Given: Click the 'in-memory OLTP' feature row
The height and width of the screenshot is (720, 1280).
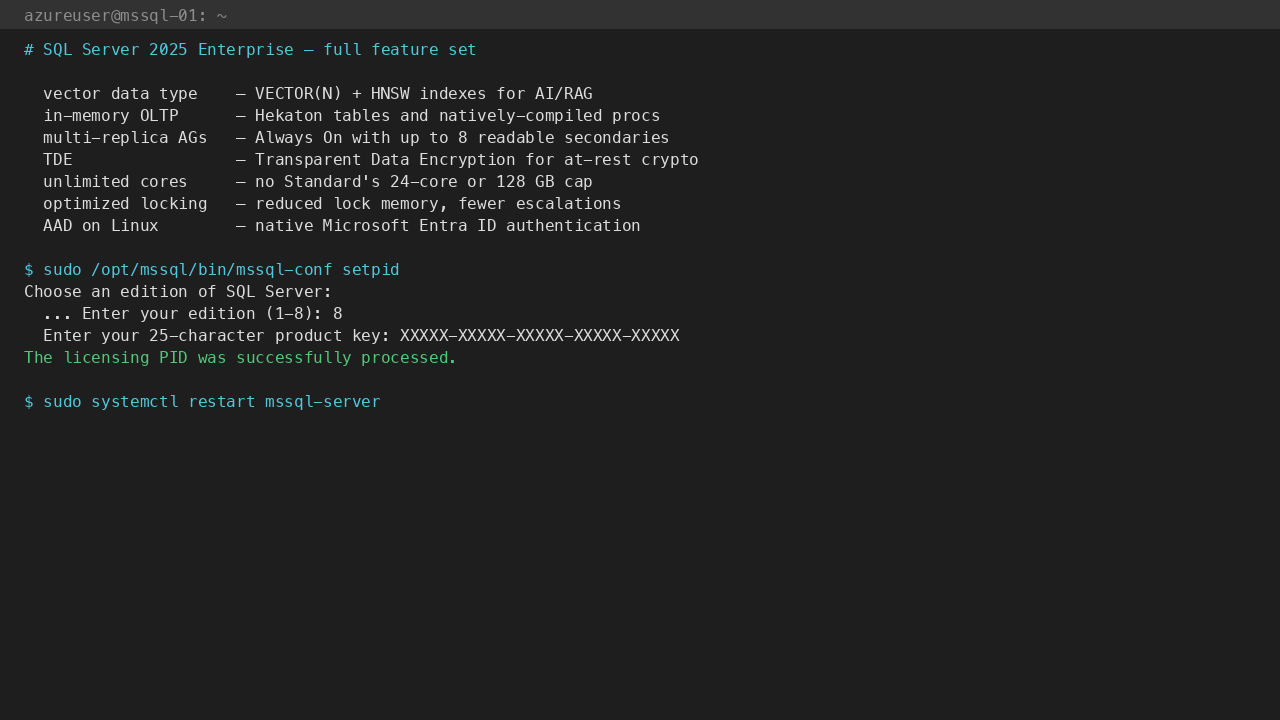Looking at the screenshot, I should point(351,116).
